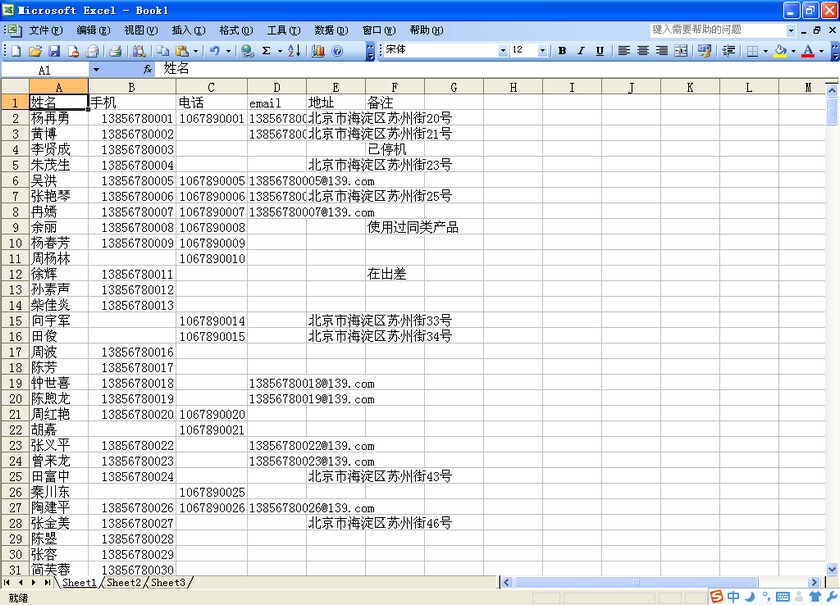Switch to the Sheet2 tab
This screenshot has height=605, width=840.
coord(124,582)
